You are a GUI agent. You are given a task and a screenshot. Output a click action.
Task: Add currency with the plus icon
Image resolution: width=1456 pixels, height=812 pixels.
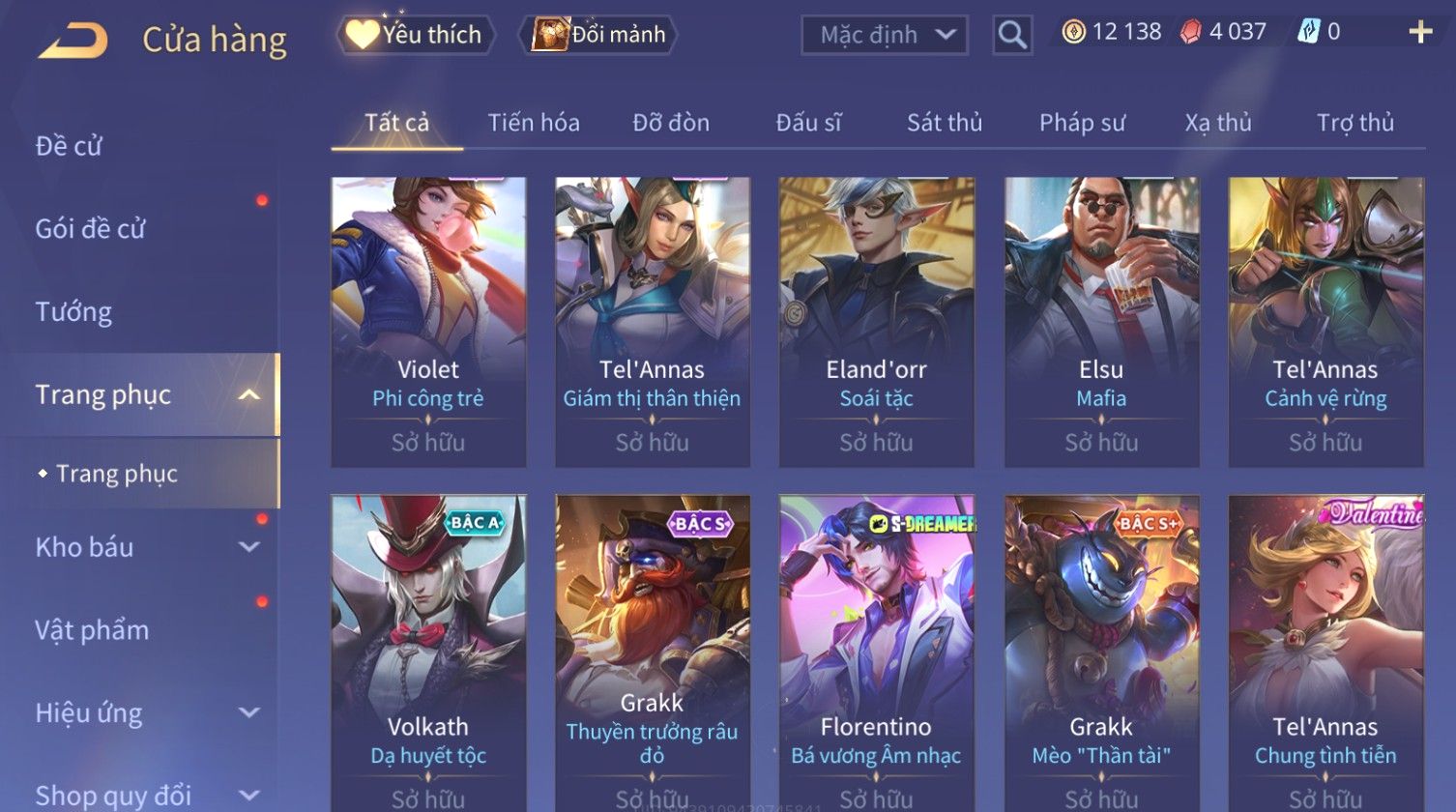click(1419, 32)
